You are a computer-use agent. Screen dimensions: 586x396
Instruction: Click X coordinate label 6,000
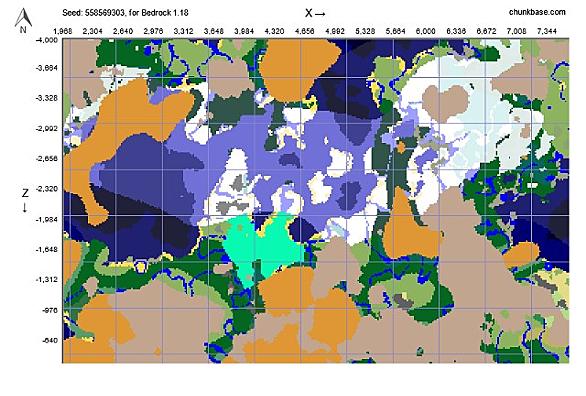click(x=426, y=31)
